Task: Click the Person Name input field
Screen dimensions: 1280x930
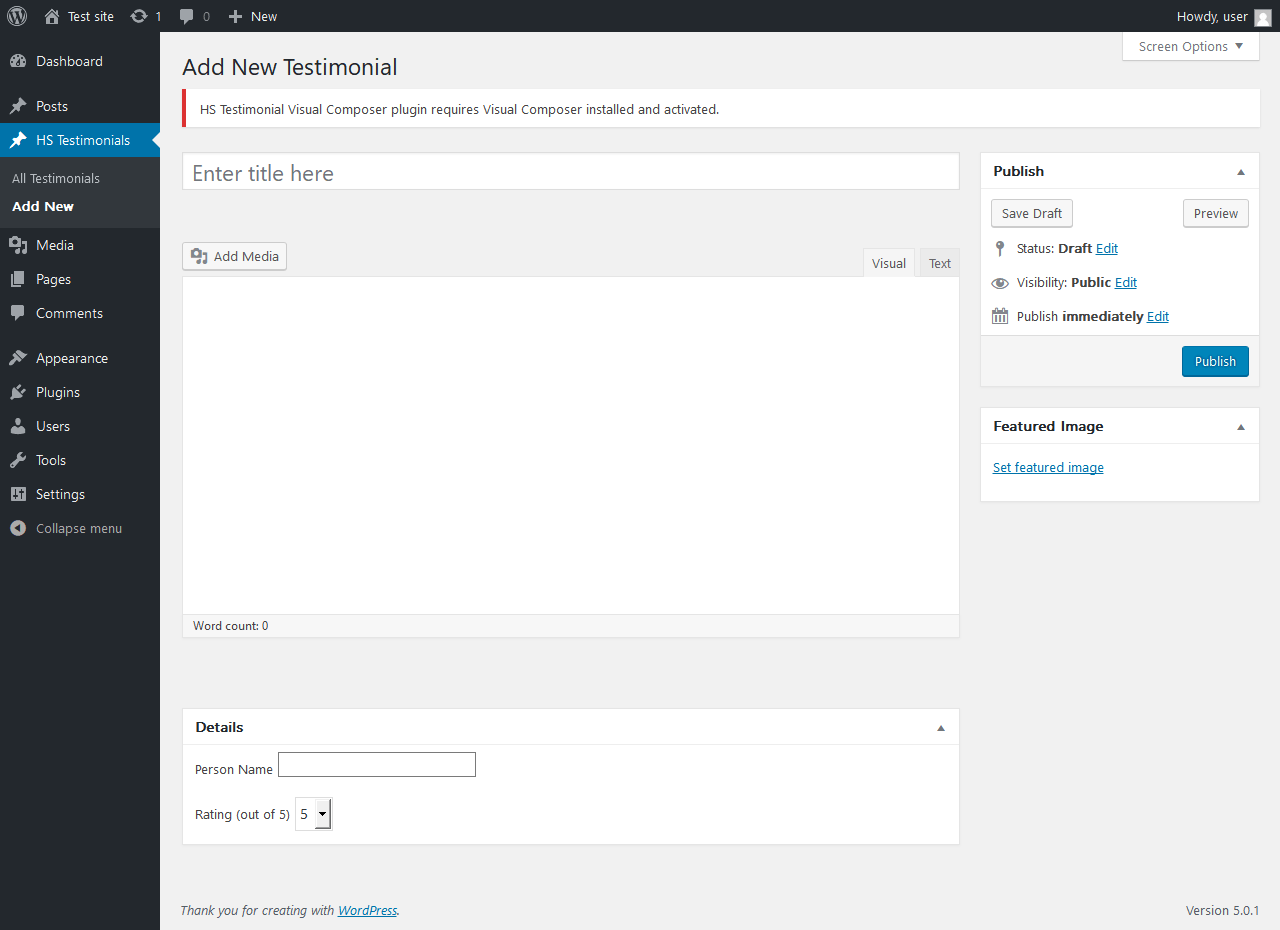Action: click(x=377, y=765)
